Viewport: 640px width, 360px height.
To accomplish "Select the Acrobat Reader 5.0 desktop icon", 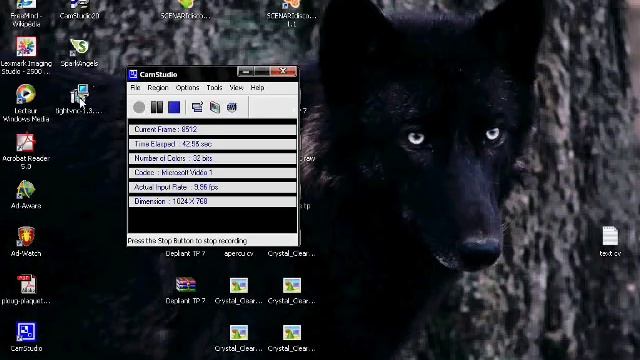I will click(x=26, y=142).
